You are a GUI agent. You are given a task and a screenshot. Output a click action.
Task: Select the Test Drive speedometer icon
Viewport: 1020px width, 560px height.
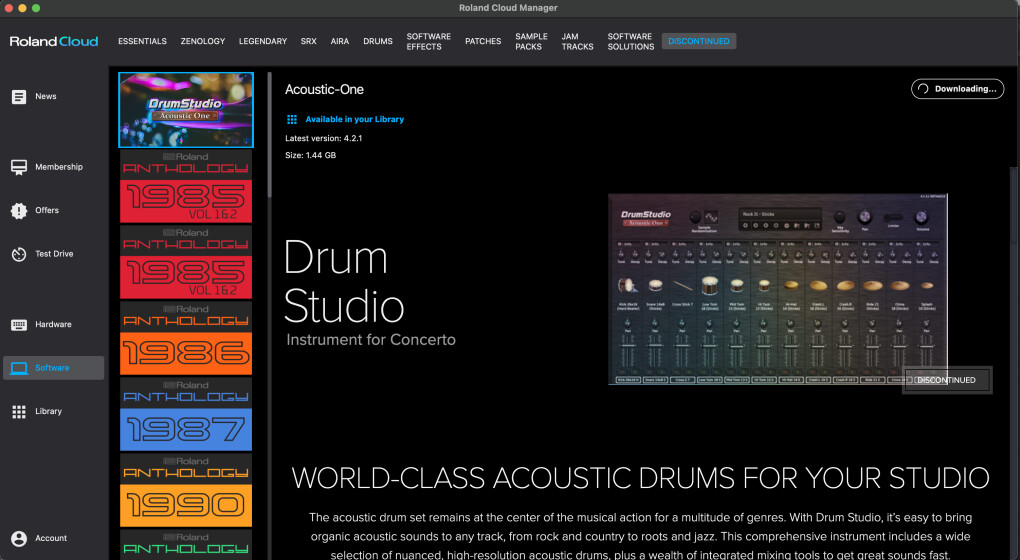(19, 254)
